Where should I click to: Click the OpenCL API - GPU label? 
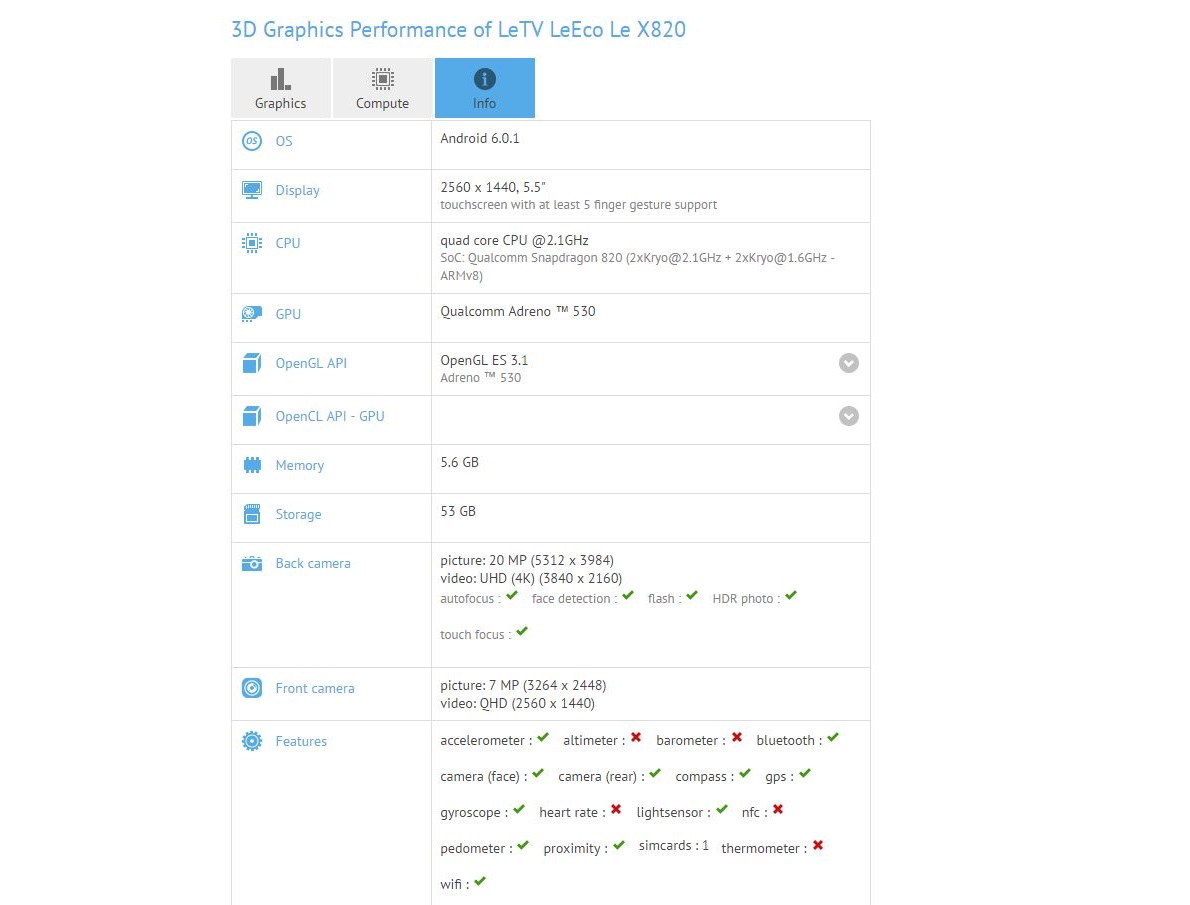click(x=330, y=416)
